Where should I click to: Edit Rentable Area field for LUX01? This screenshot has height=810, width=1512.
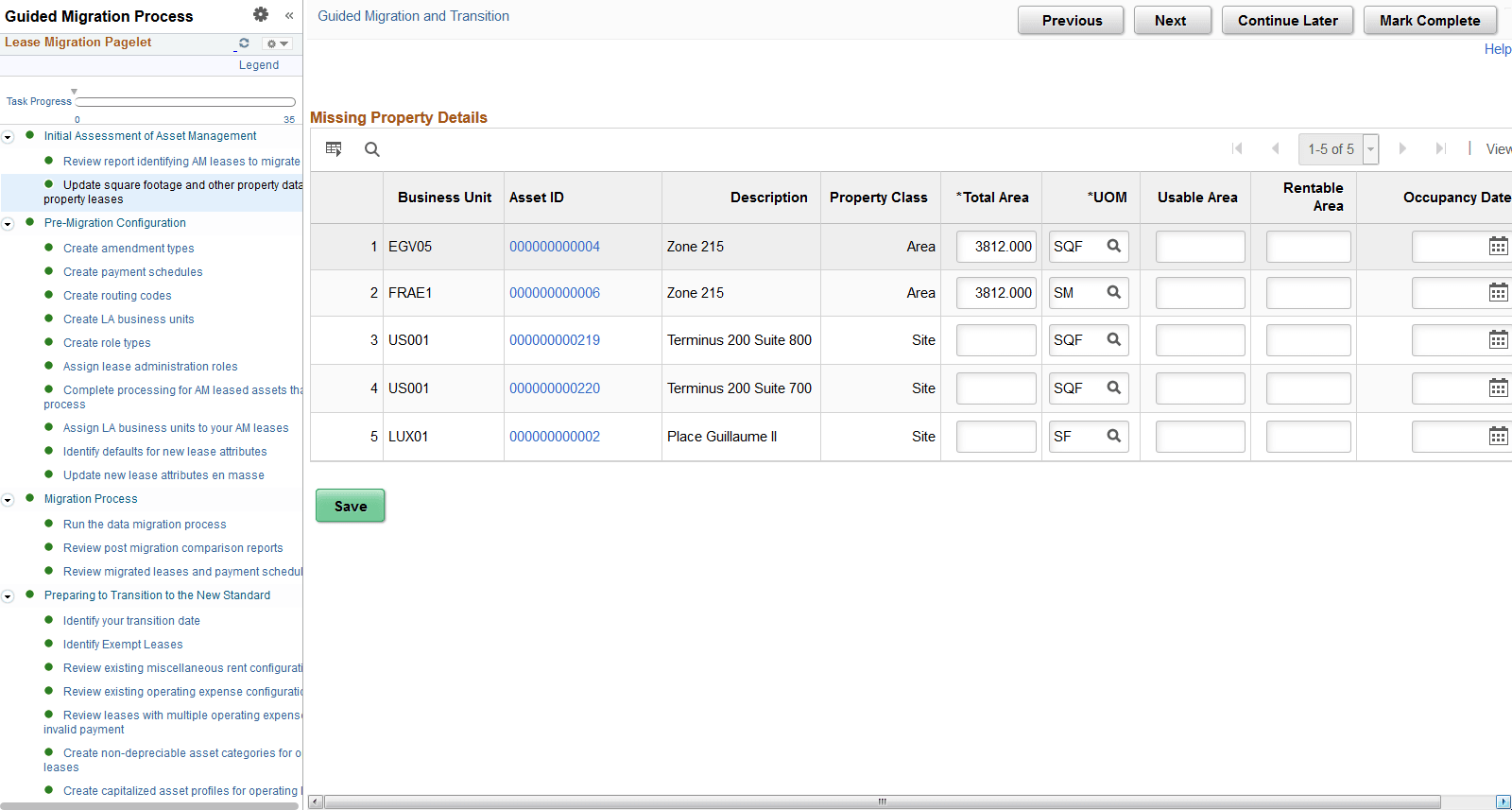coord(1309,437)
